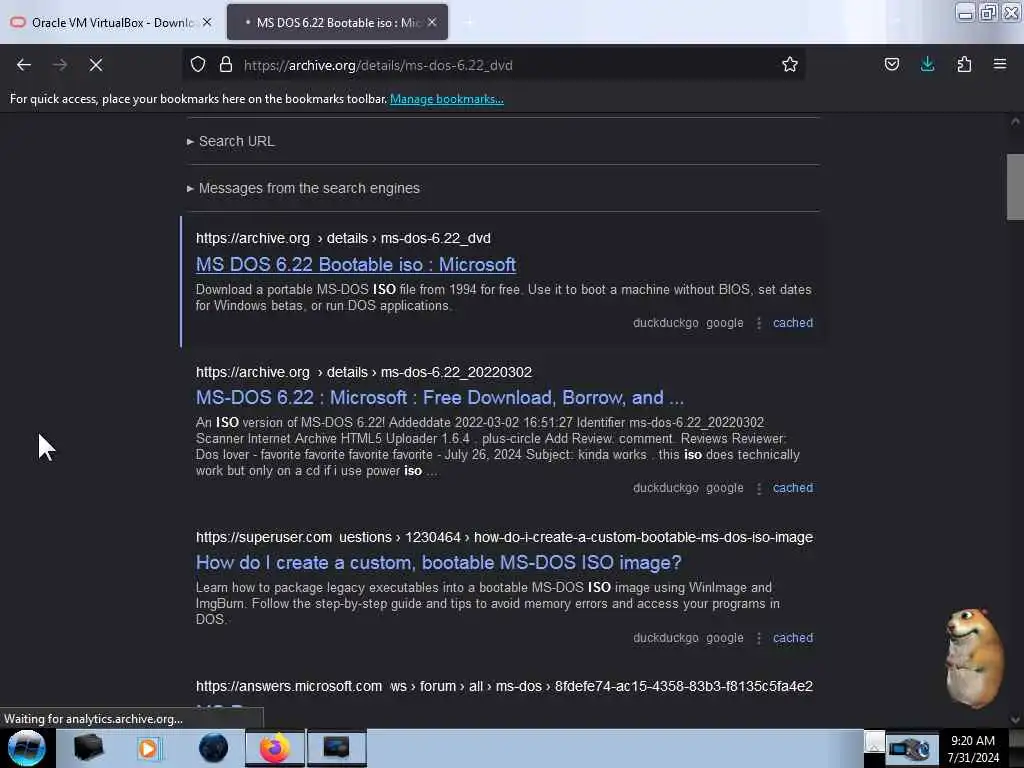Open a new tab with the plus button

pos(468,22)
